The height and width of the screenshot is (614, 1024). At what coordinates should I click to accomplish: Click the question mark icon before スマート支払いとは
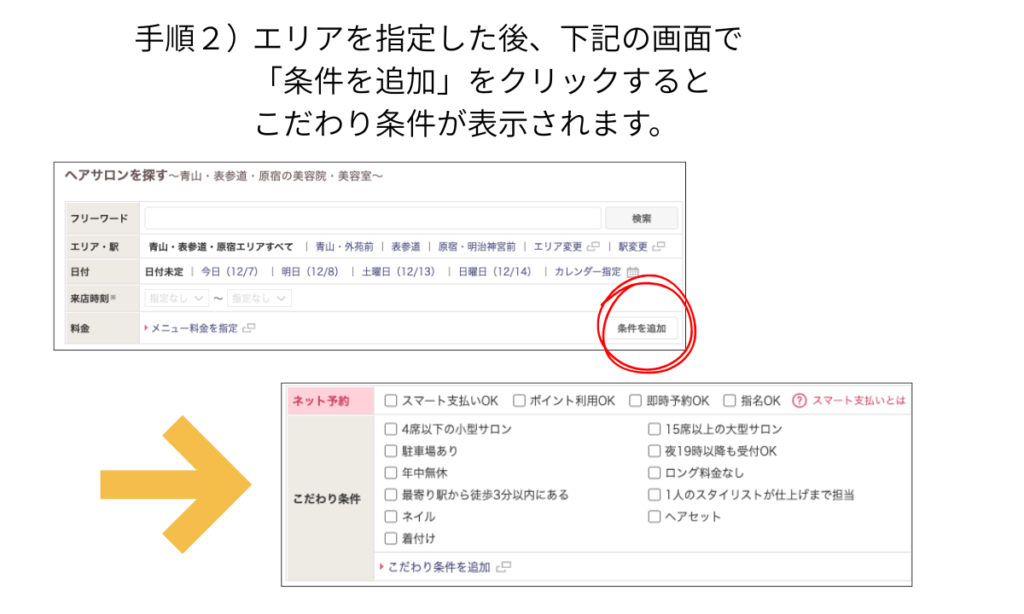coord(798,400)
